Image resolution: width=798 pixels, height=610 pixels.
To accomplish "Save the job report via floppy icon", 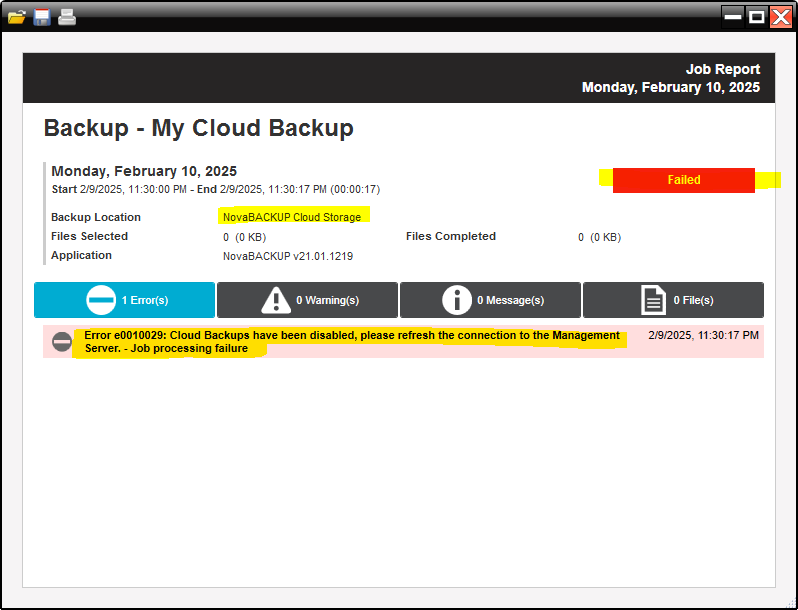I will tap(42, 17).
